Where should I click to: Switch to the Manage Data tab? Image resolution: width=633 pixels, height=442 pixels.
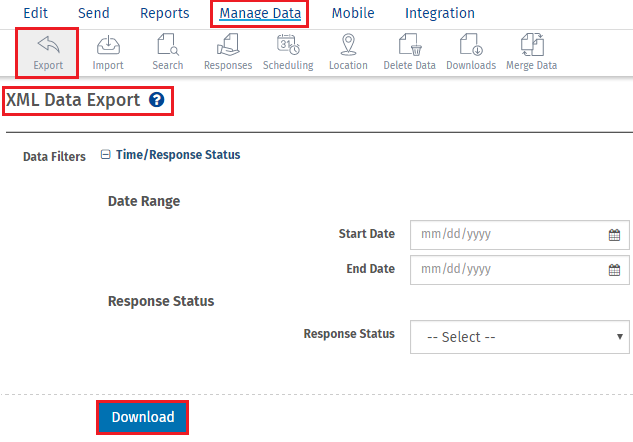260,13
